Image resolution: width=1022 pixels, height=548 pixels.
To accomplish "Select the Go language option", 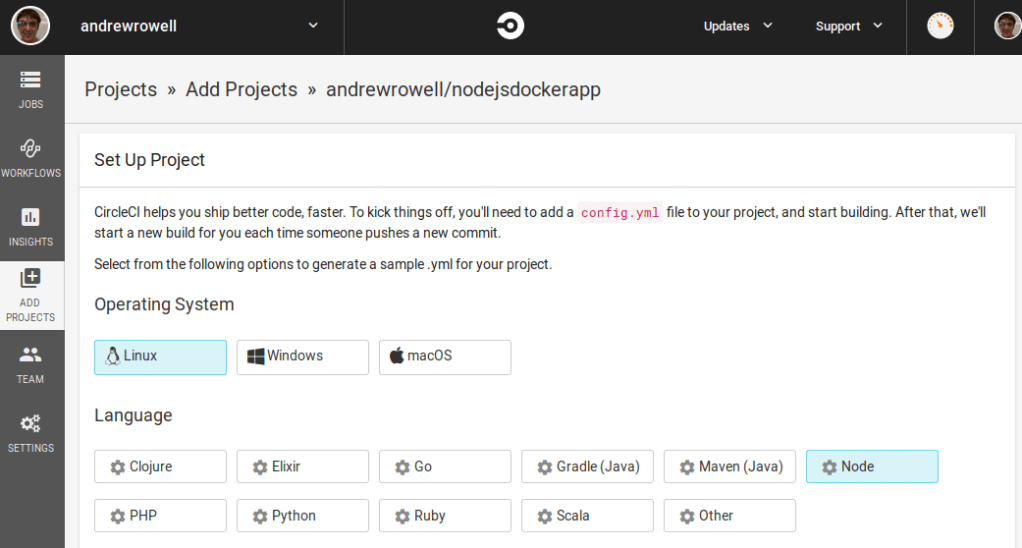I will pos(444,467).
